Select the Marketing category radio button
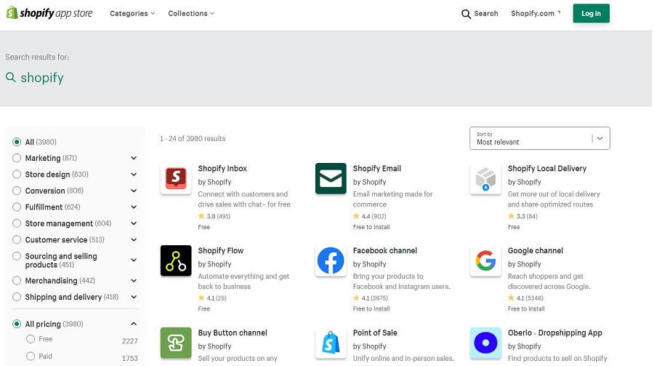The image size is (654, 366). pos(17,158)
